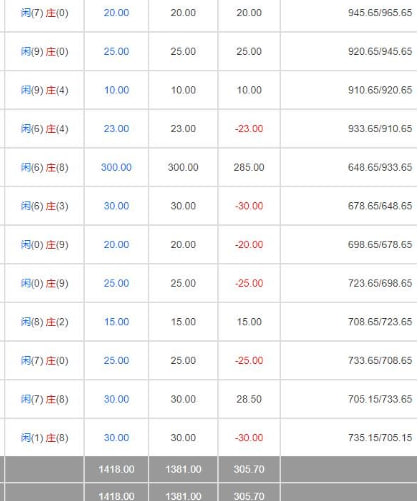The image size is (418, 501).
Task: Click the blue 300.00 bet amount
Action: 116,167
